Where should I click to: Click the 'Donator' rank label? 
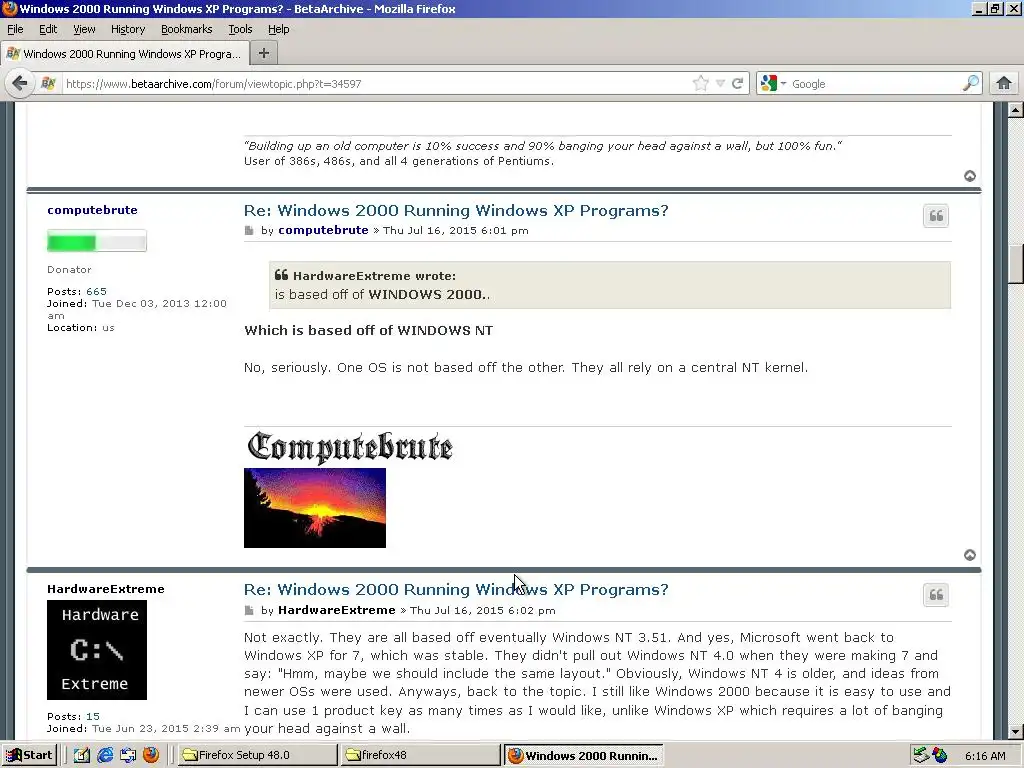pyautogui.click(x=69, y=269)
